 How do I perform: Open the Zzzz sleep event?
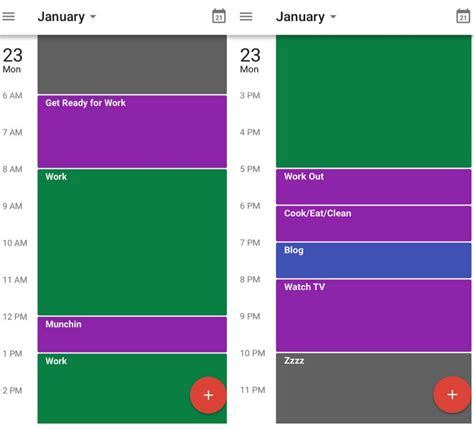click(374, 388)
